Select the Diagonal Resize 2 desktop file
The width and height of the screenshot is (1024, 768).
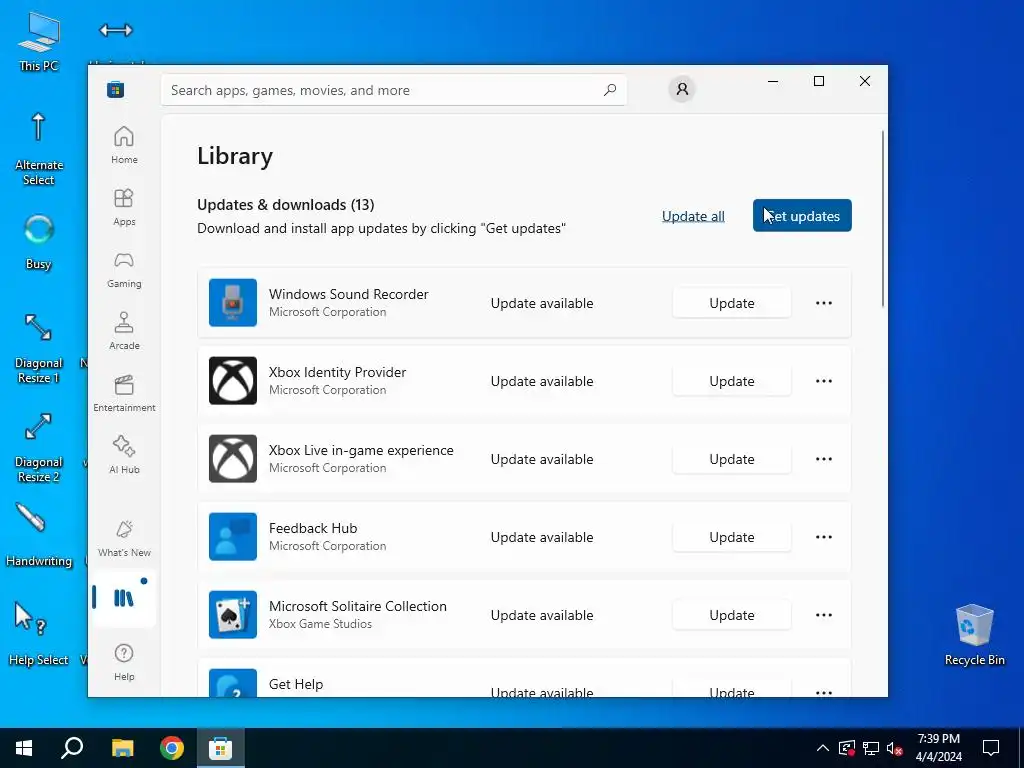(x=39, y=448)
